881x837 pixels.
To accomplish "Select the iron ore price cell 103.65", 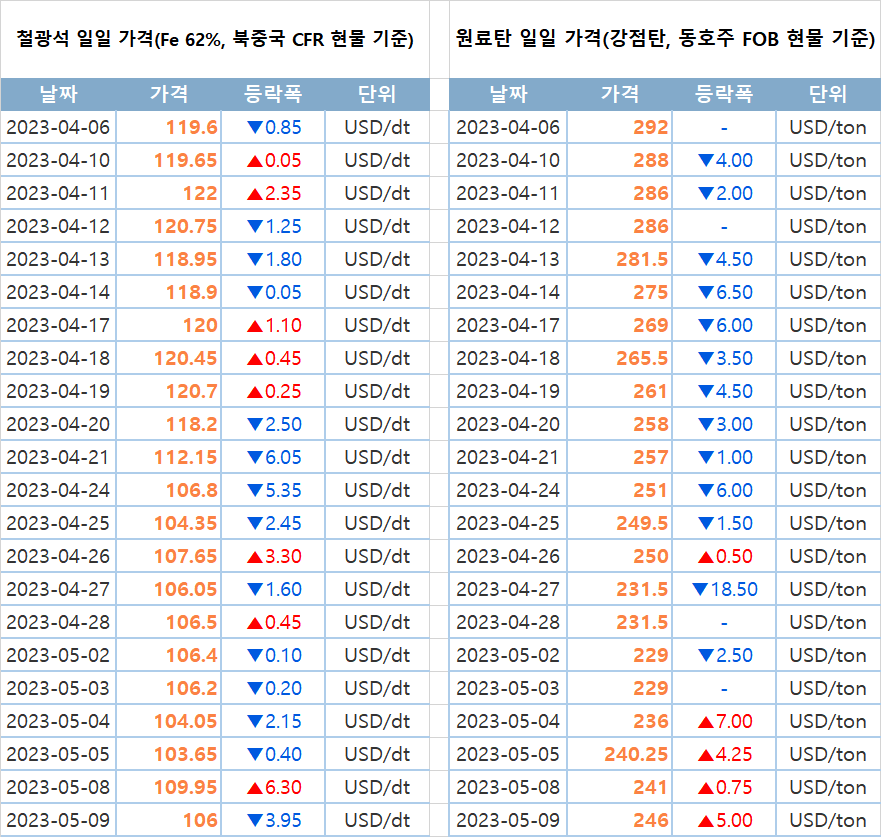I will [x=185, y=754].
